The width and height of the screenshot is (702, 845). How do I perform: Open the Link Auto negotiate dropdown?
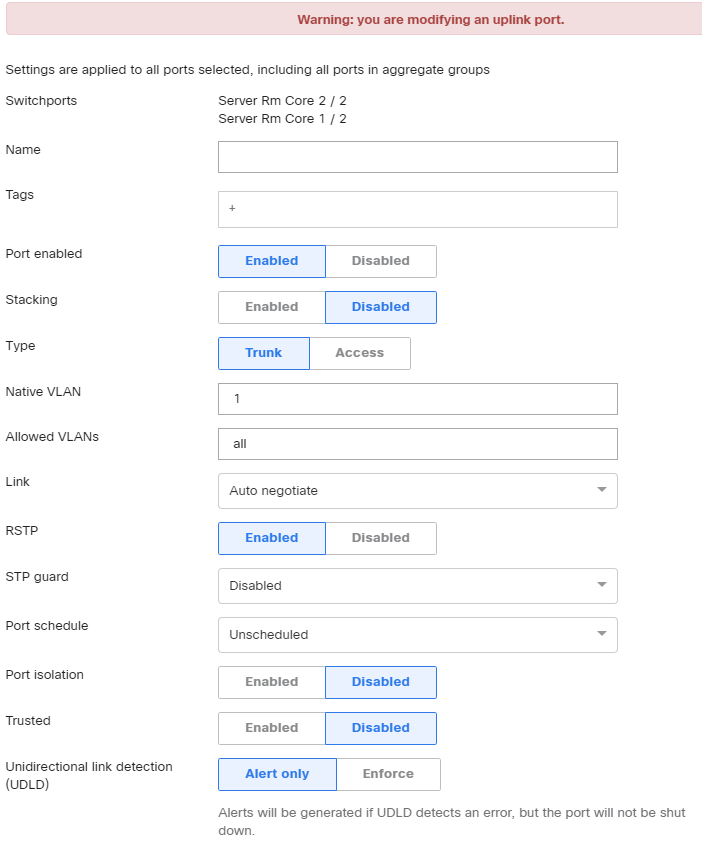point(417,491)
